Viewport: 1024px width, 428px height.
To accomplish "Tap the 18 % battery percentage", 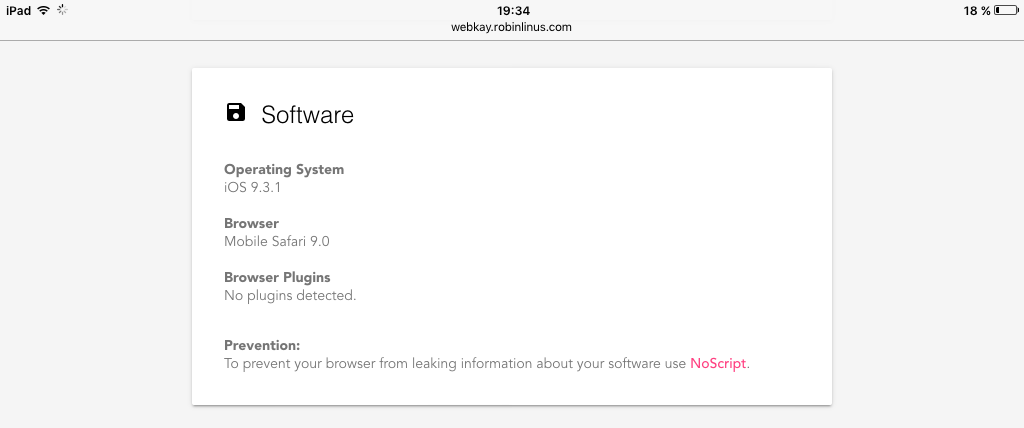I will [x=976, y=10].
